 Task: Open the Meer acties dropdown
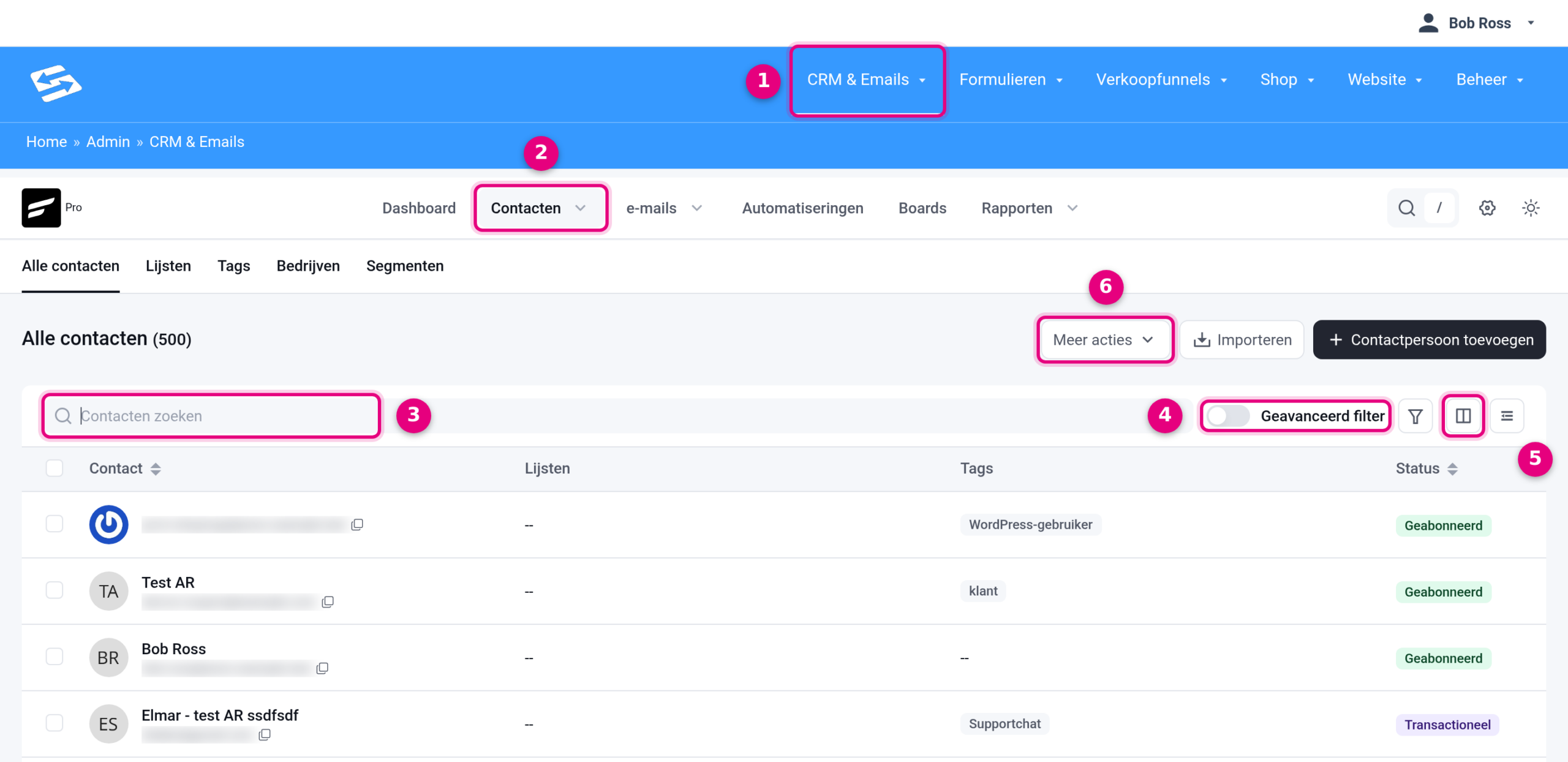pyautogui.click(x=1104, y=340)
